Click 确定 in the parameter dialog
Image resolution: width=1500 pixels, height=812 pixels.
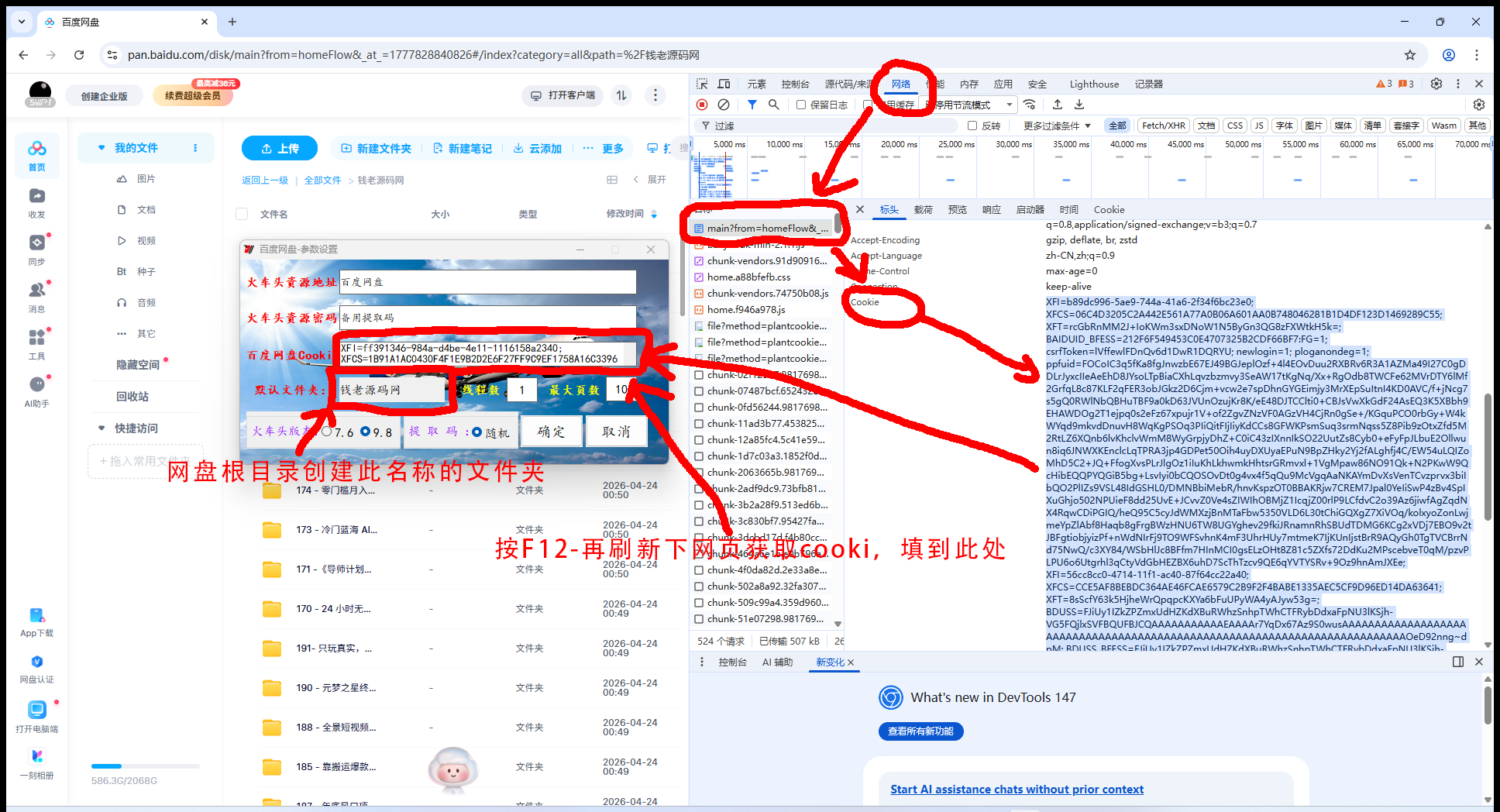click(x=551, y=432)
